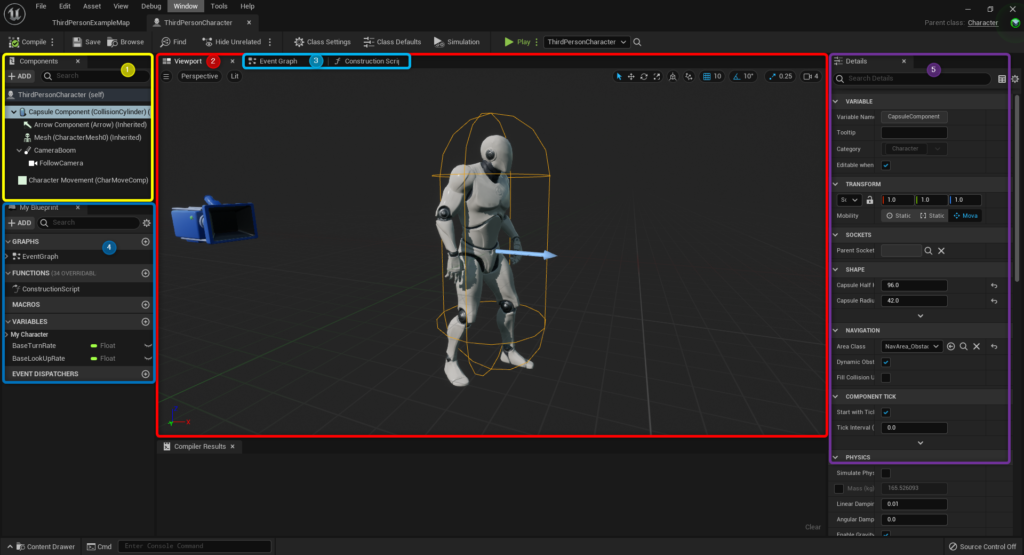This screenshot has width=1024, height=555.
Task: Open Class Defaults
Action: click(392, 42)
